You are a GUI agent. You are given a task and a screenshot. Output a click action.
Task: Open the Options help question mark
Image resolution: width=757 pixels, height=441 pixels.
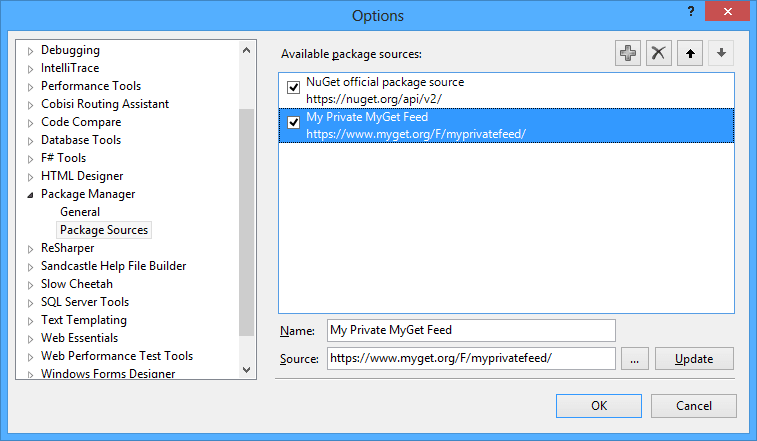690,11
